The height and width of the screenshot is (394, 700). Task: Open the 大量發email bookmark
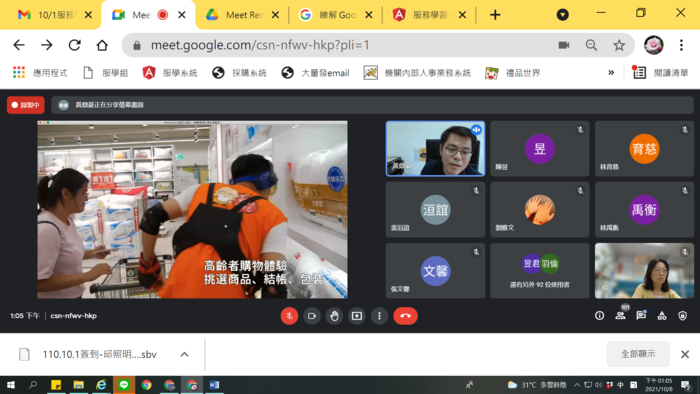pos(316,73)
